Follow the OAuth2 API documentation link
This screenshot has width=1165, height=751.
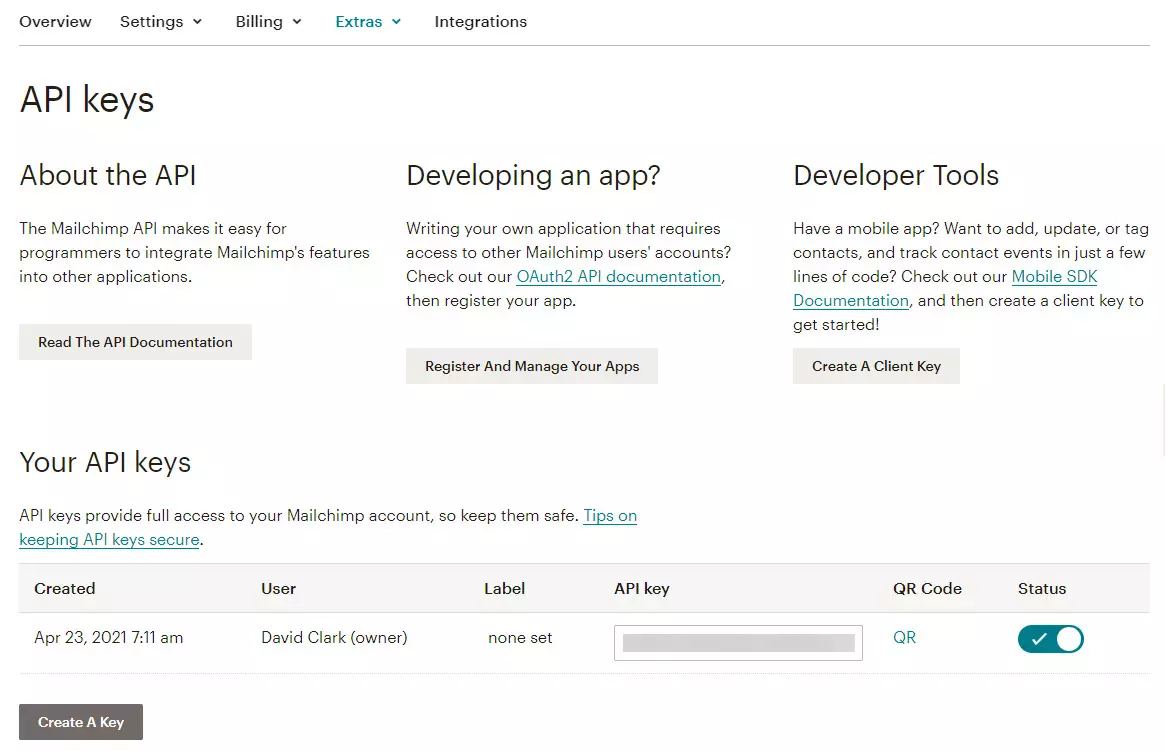click(618, 276)
